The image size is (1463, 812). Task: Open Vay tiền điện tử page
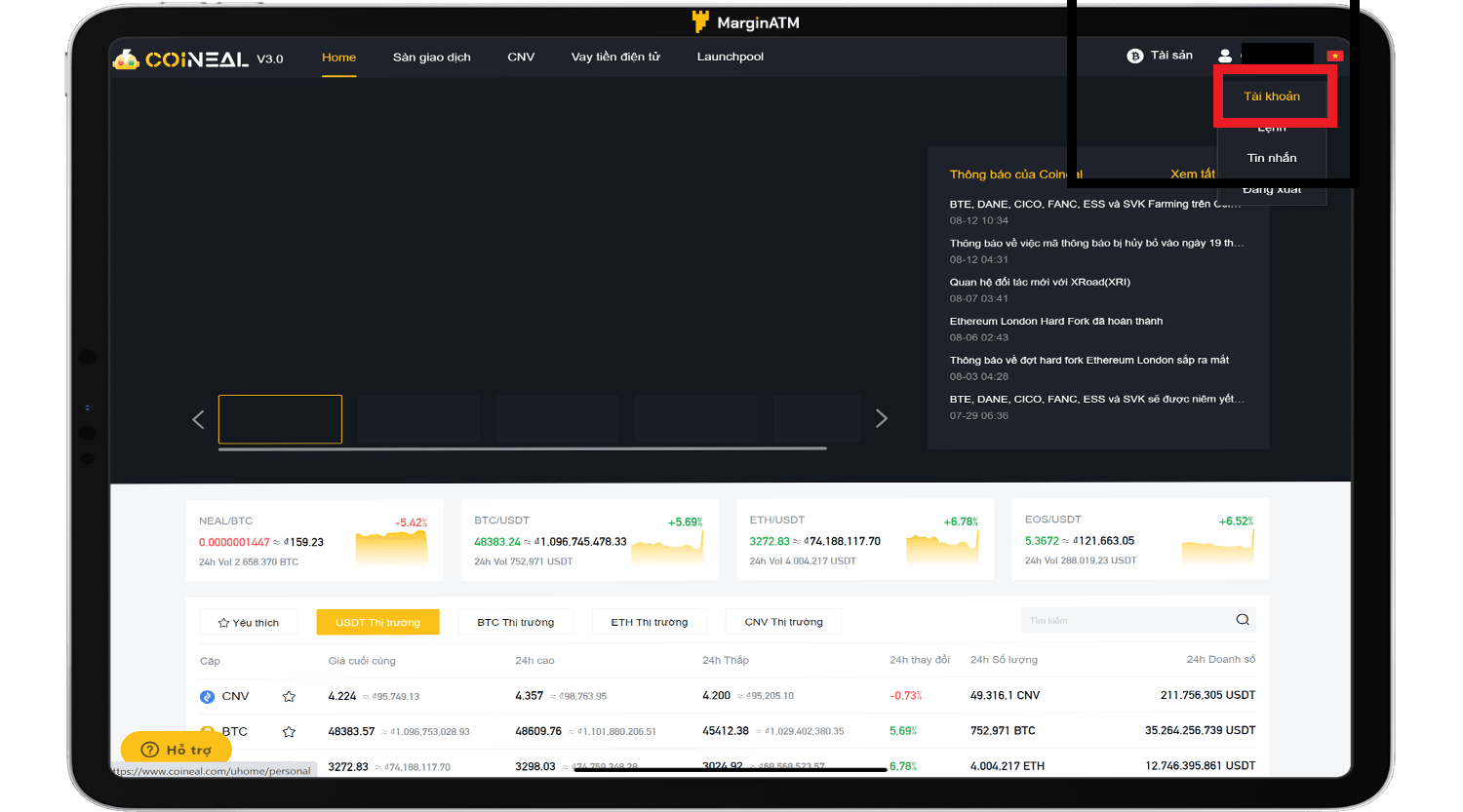click(615, 58)
